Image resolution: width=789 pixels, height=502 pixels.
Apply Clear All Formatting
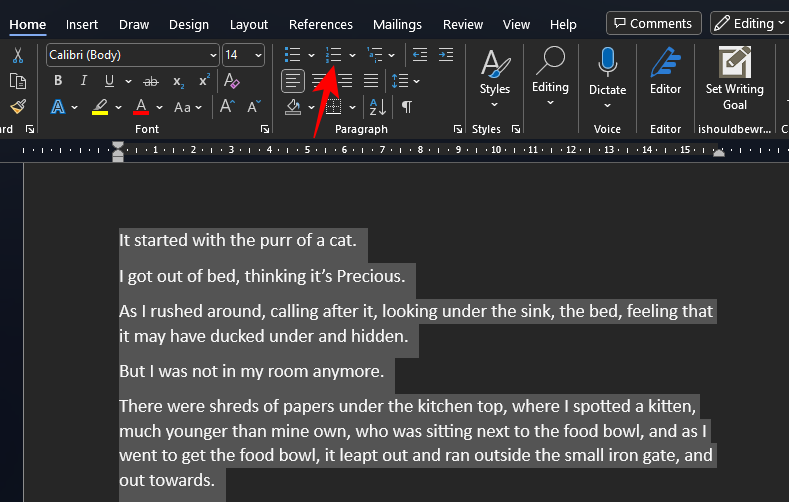pos(231,81)
